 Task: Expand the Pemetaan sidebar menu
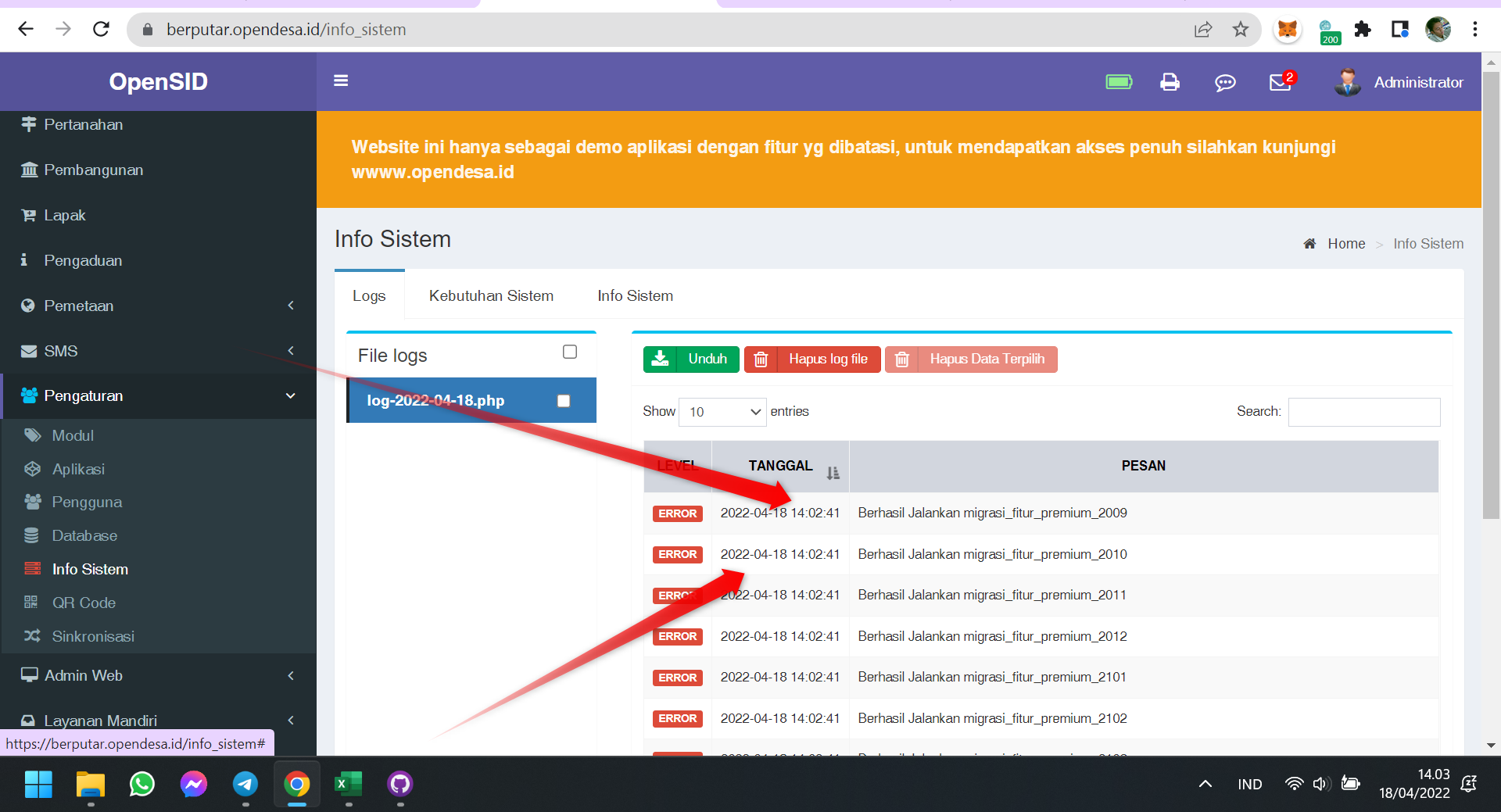[158, 306]
